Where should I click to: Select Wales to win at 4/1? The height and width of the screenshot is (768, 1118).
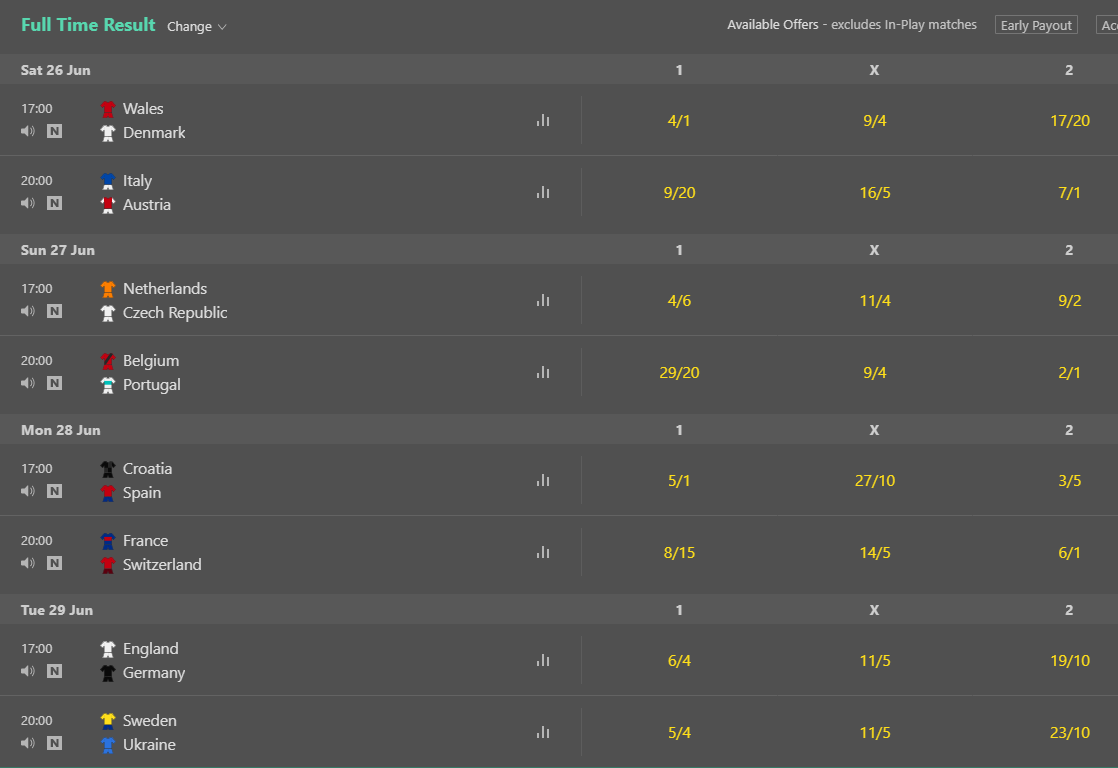[x=679, y=120]
